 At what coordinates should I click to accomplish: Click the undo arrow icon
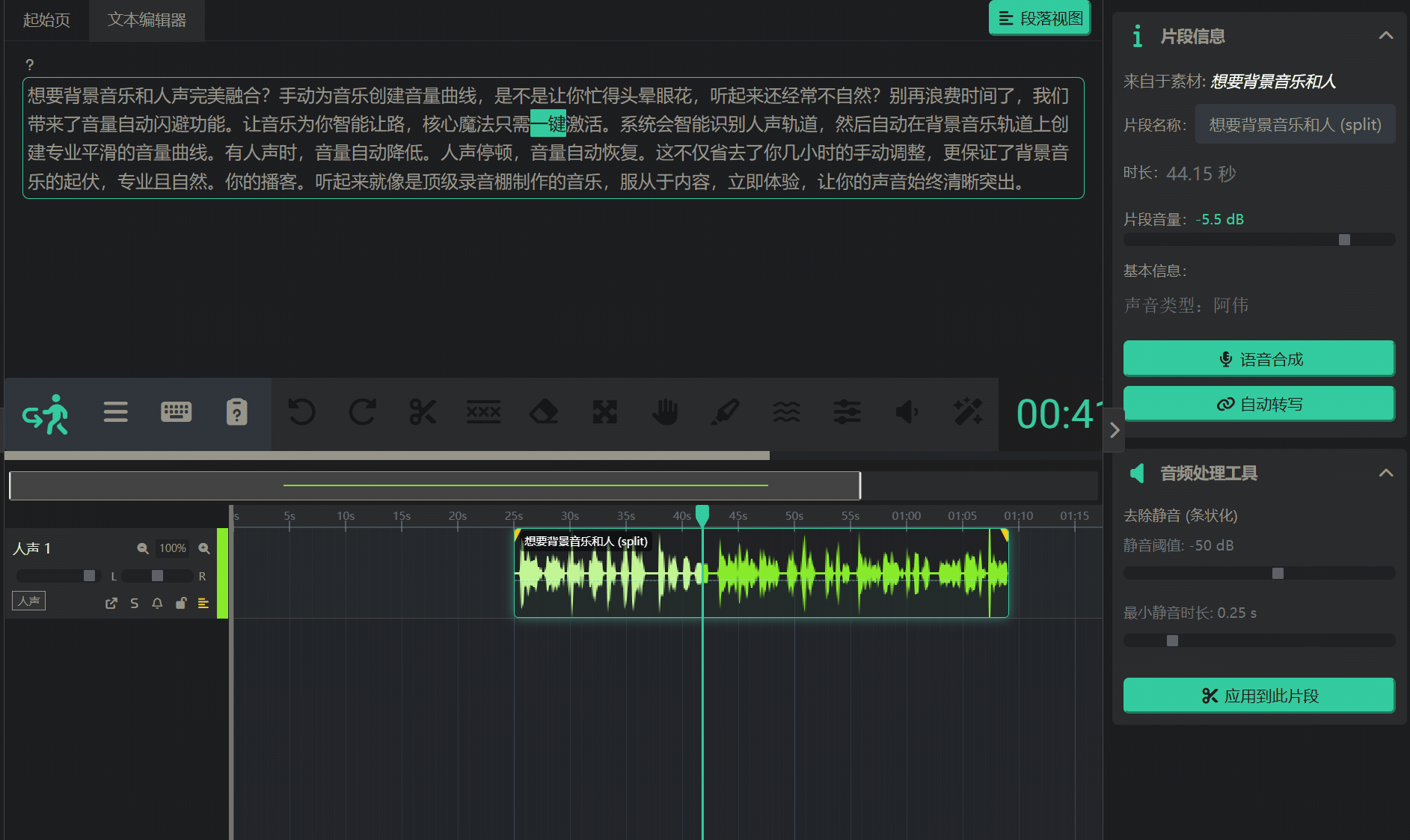click(x=301, y=412)
